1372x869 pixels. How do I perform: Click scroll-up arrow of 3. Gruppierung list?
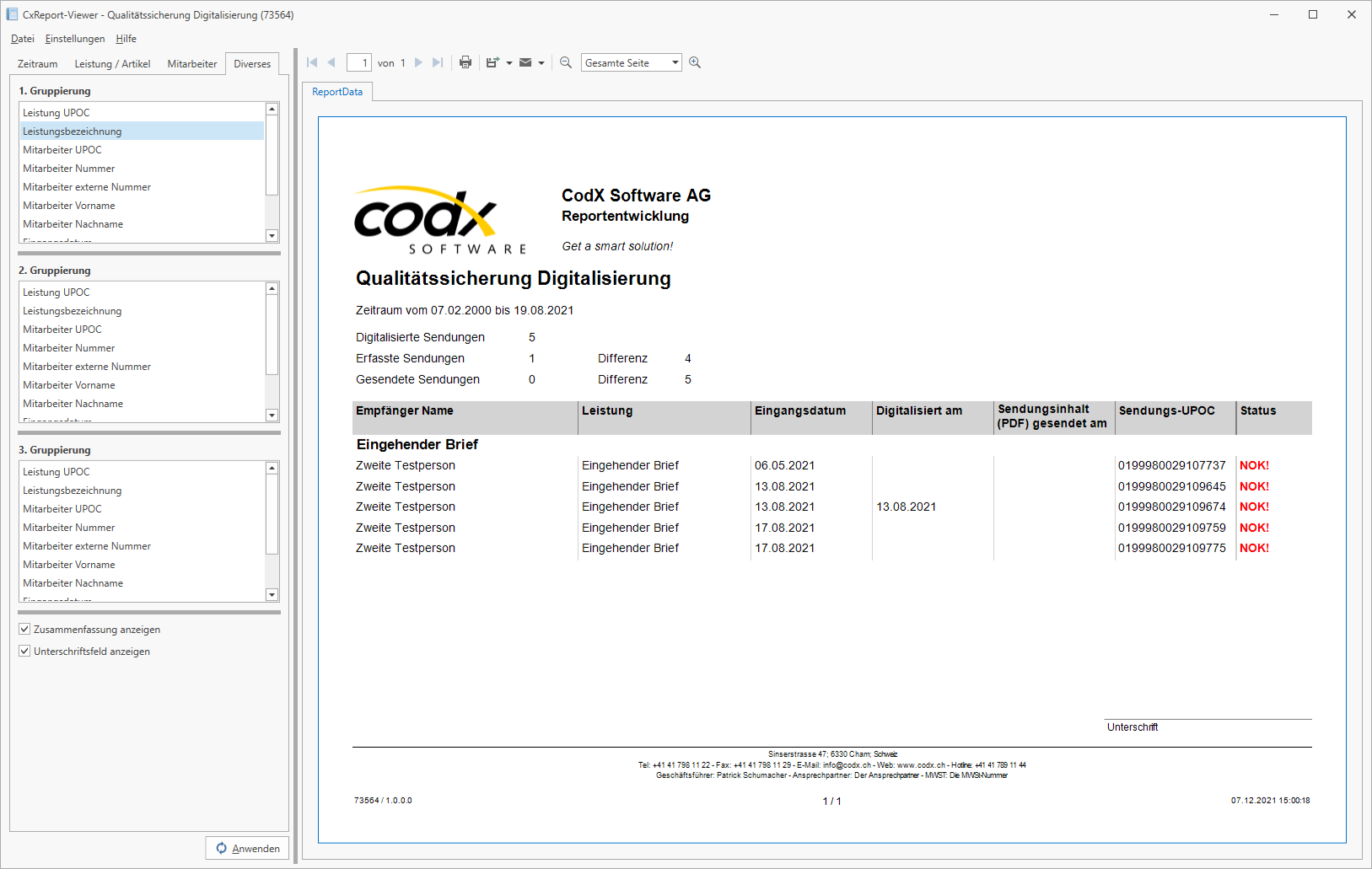coord(272,468)
